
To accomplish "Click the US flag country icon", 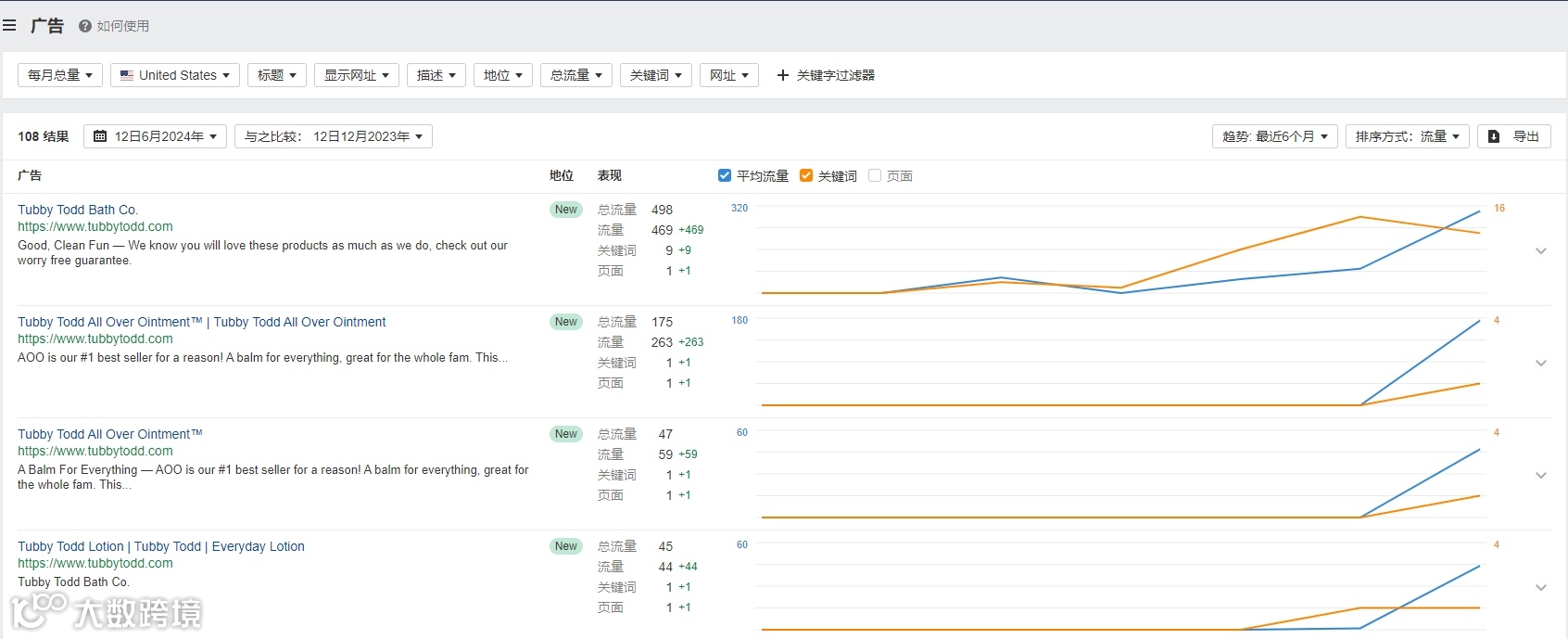I will coord(127,75).
